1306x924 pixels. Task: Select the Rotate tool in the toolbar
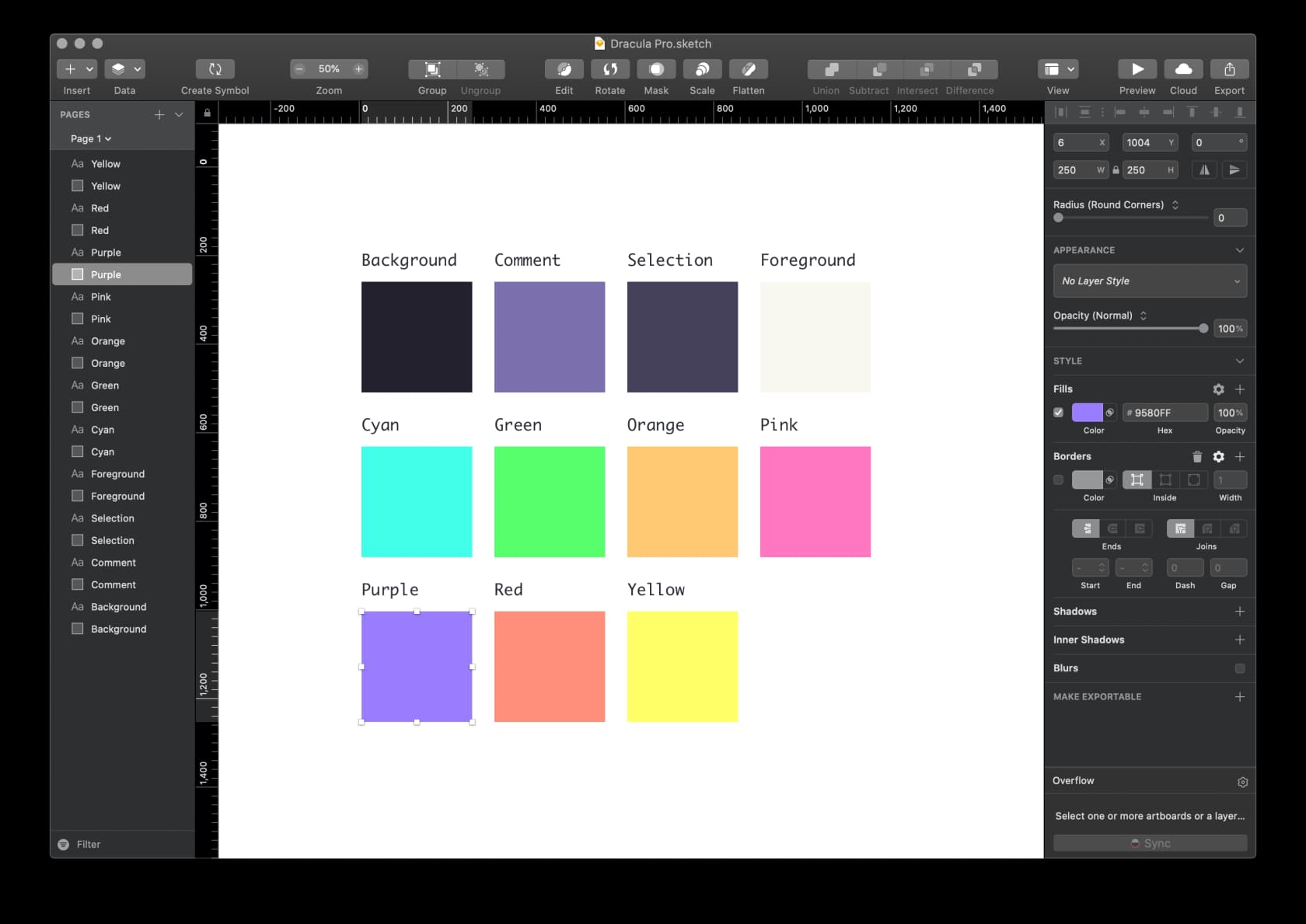[x=609, y=69]
